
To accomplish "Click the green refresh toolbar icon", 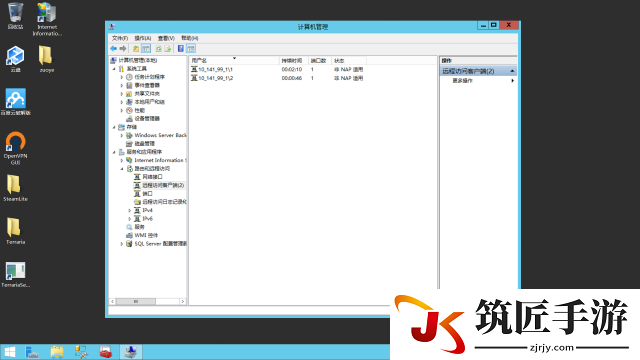I will pos(159,49).
